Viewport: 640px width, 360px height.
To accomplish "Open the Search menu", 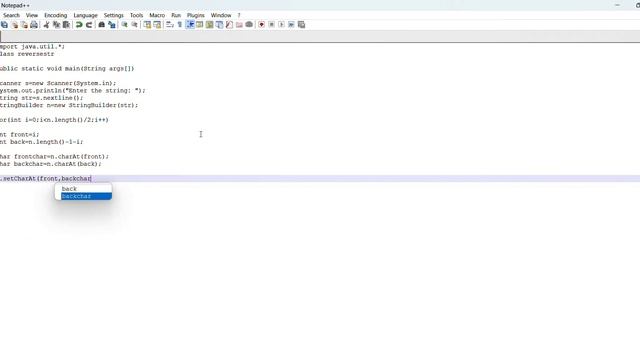I will (x=11, y=15).
